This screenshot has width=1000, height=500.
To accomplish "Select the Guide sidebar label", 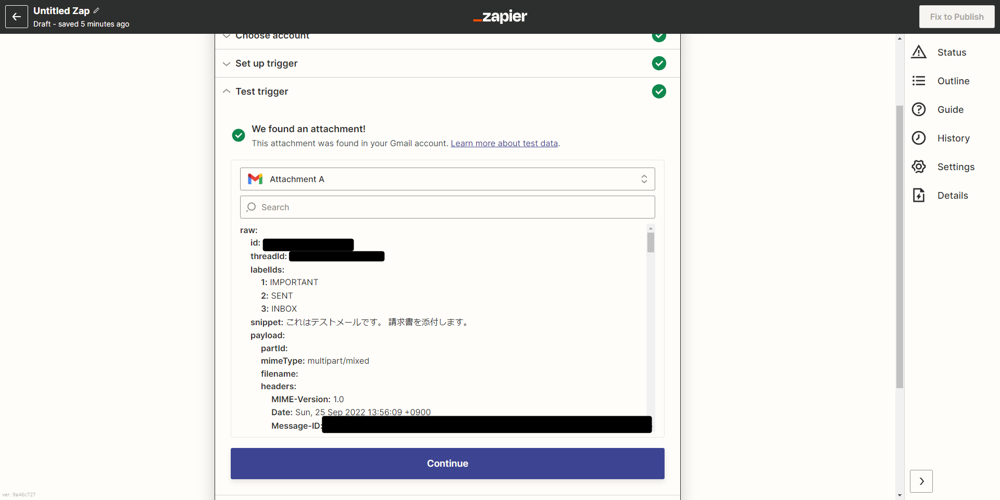I will 950,110.
